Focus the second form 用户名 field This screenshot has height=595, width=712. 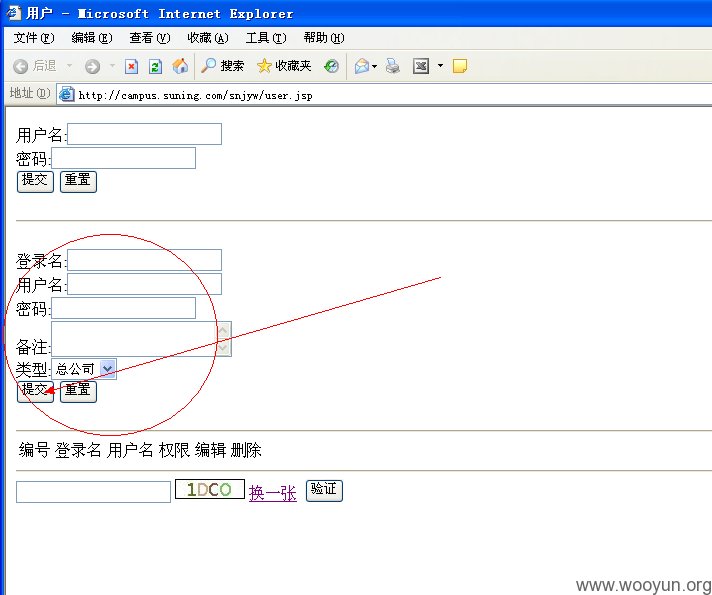[144, 284]
